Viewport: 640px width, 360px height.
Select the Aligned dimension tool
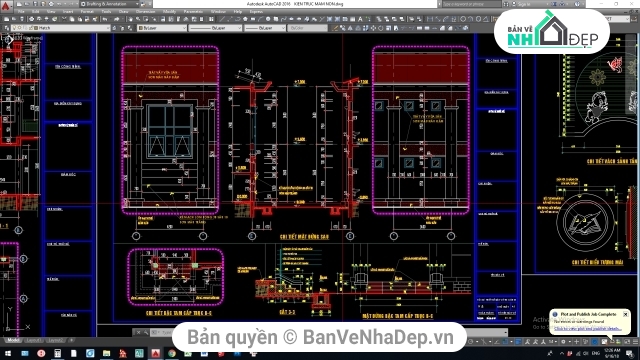tap(438, 19)
